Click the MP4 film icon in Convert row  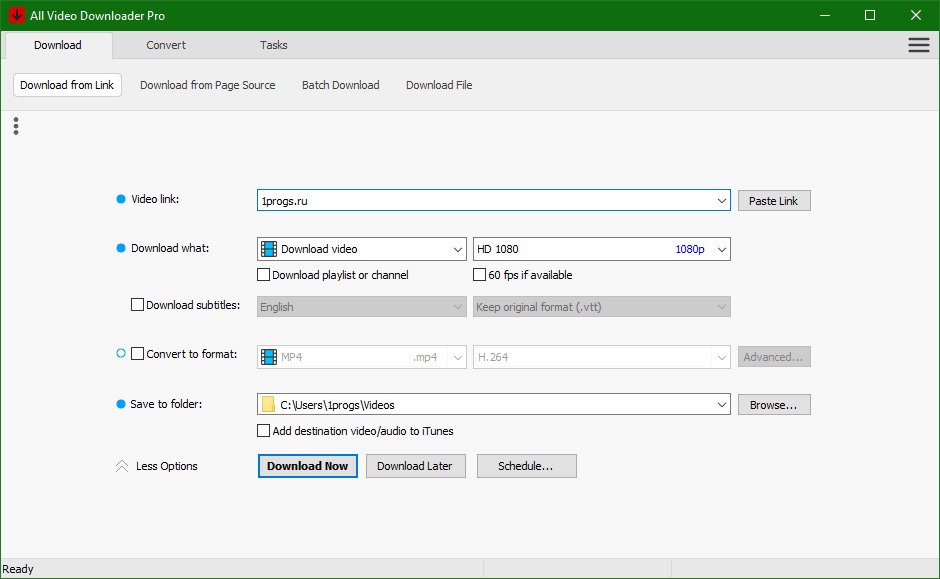pos(266,356)
